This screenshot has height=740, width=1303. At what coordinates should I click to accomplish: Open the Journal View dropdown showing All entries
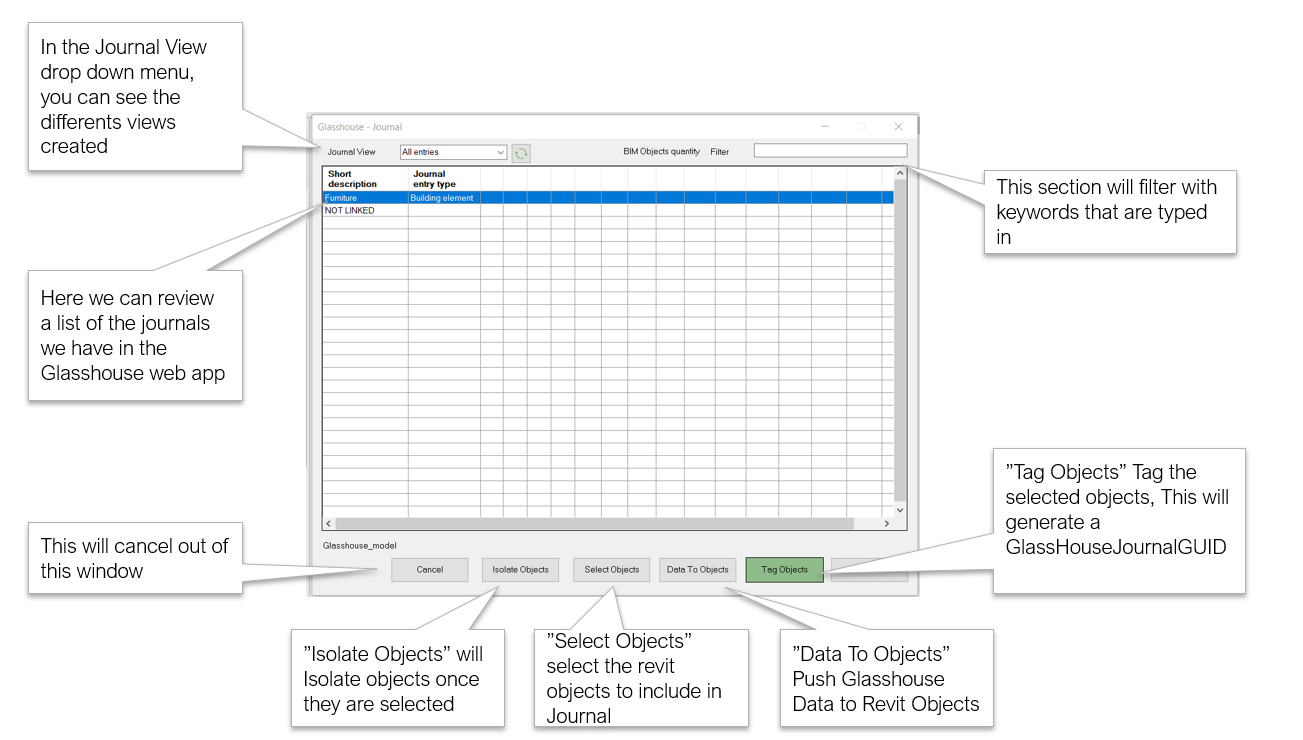click(453, 152)
